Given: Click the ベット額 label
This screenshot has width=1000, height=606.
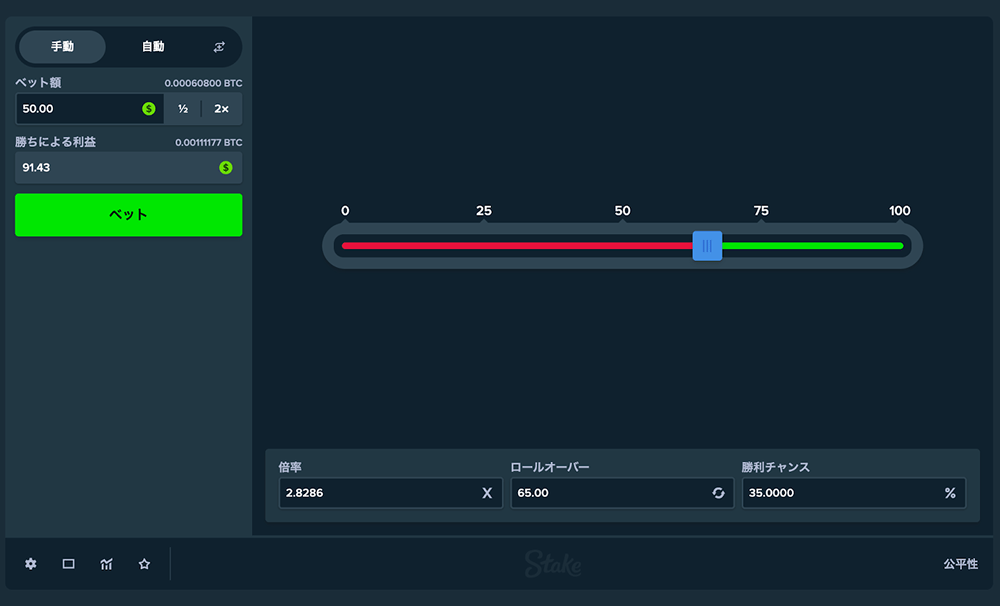Looking at the screenshot, I should (x=38, y=82).
